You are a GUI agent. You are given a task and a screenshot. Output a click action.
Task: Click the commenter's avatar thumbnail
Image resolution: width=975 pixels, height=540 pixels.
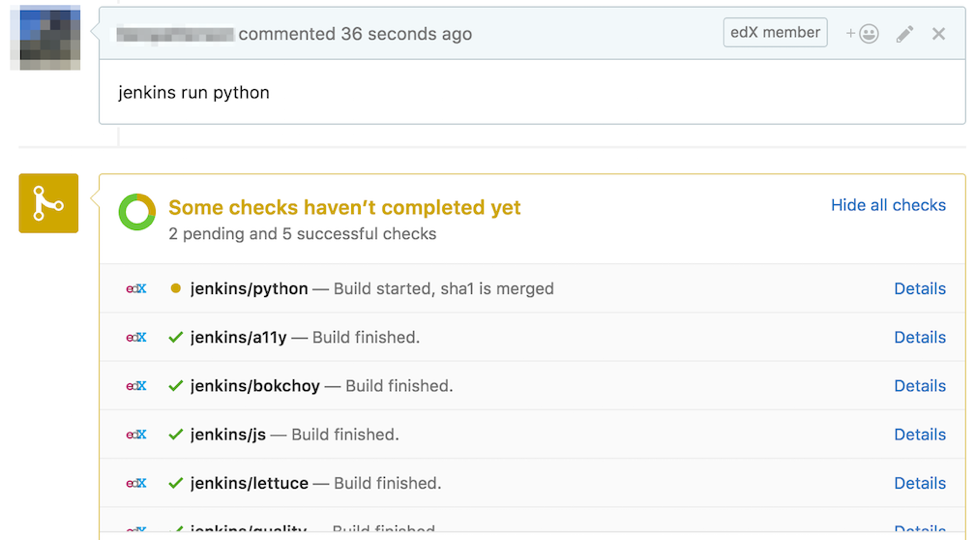point(46,38)
